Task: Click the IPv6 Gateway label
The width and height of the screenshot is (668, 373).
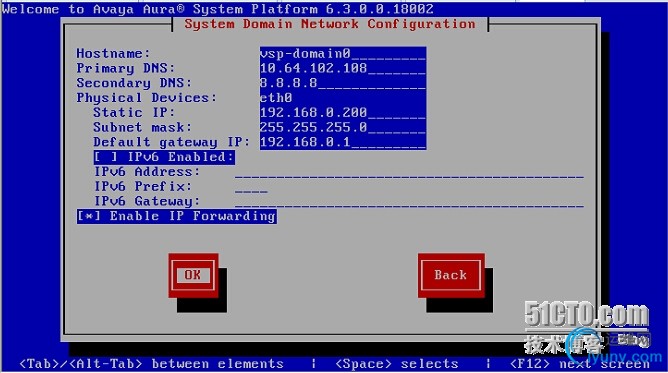Action: coord(147,201)
